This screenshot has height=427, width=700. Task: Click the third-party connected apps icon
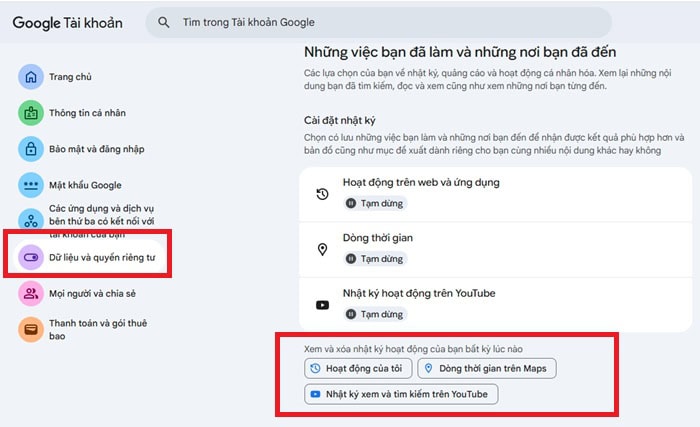(31, 221)
